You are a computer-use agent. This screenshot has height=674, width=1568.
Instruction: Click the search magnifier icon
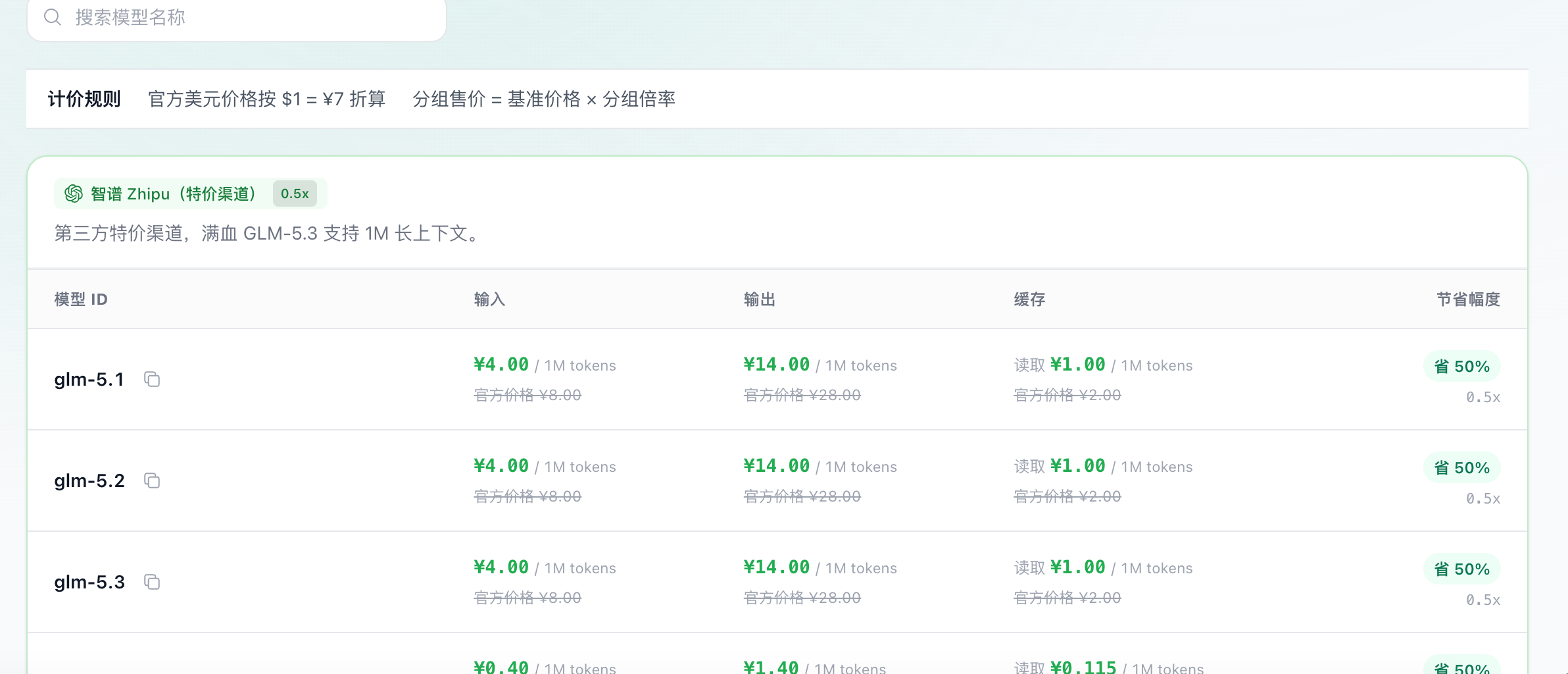coord(53,17)
